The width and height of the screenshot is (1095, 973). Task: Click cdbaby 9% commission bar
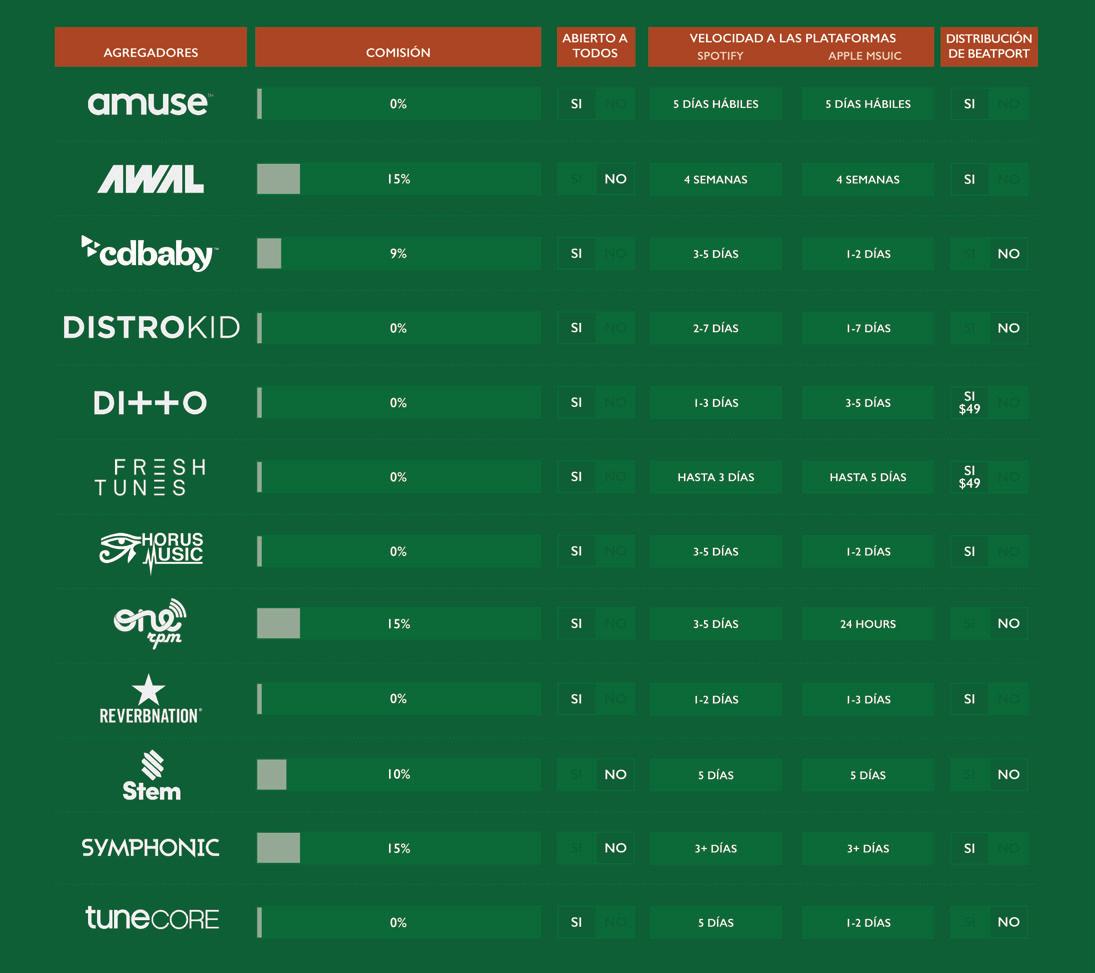click(x=399, y=254)
